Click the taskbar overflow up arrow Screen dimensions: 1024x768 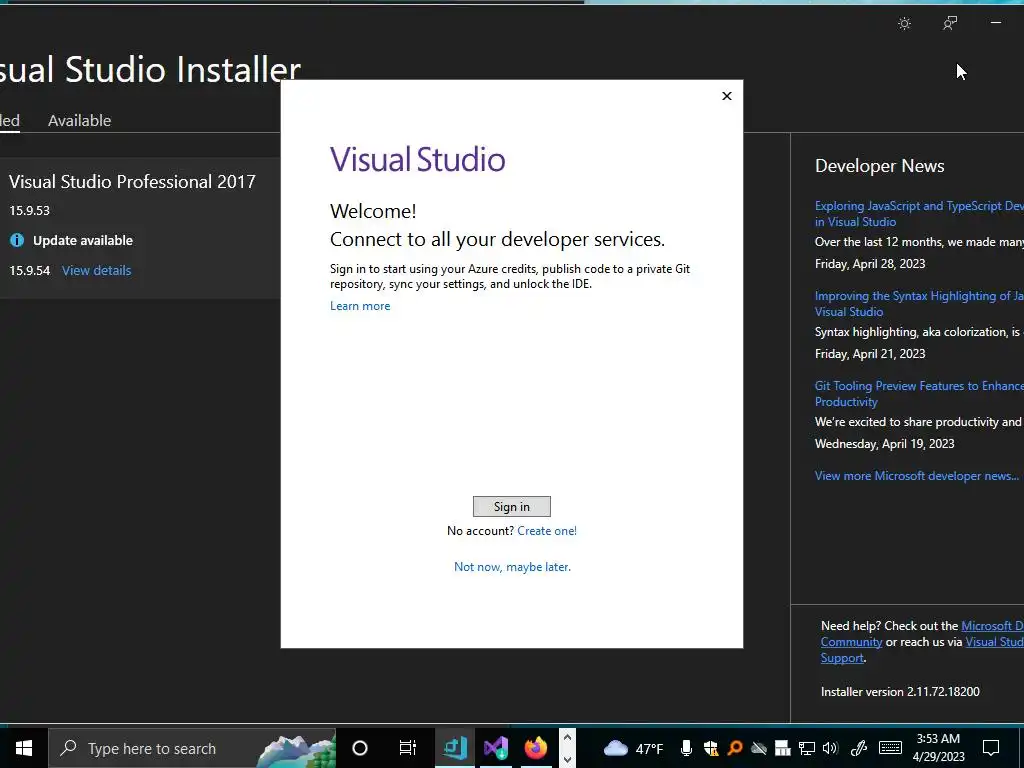pos(567,737)
